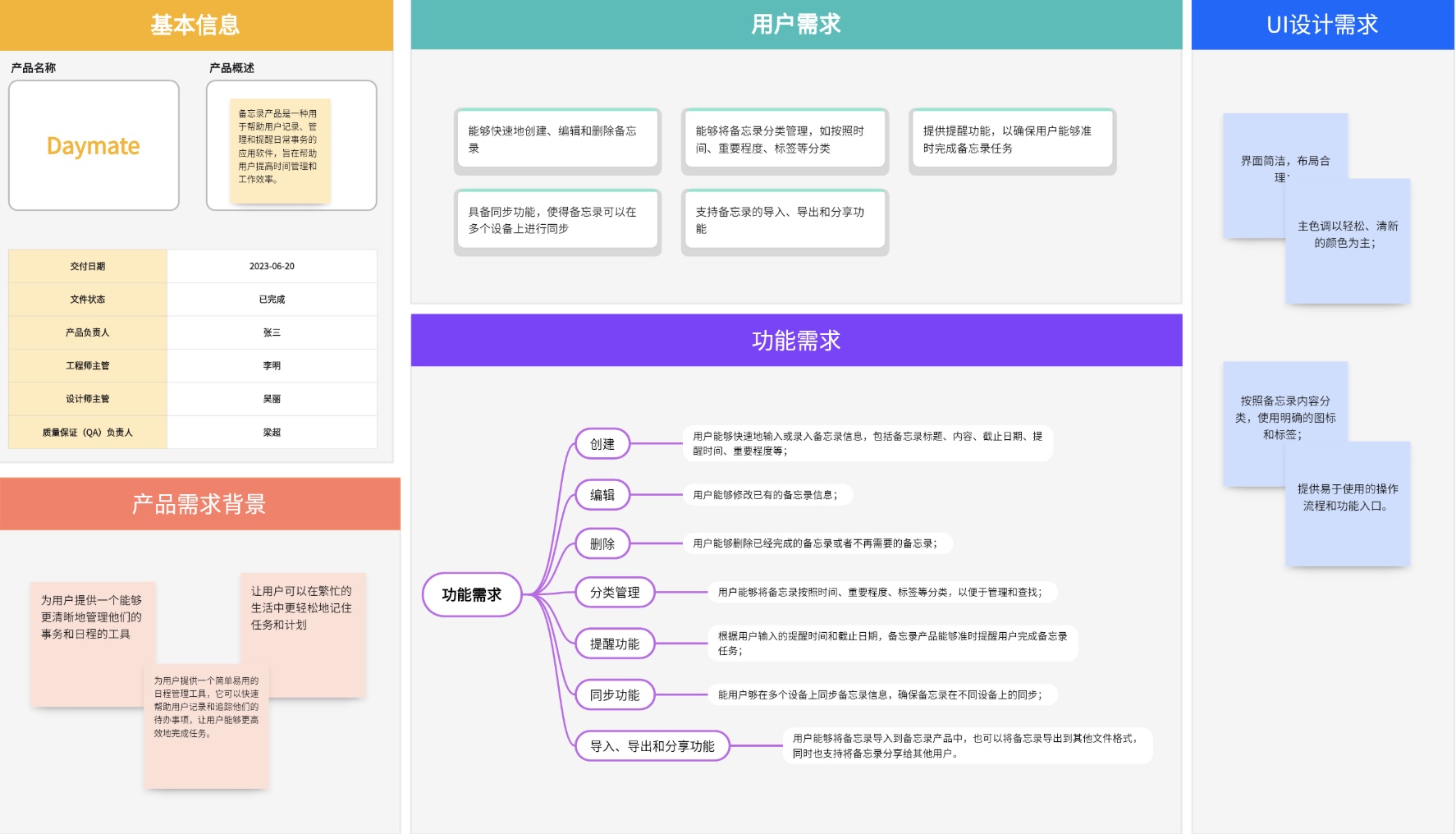Select the 提供提醒功能 requirement card
The height and width of the screenshot is (834, 1456).
click(x=1013, y=140)
